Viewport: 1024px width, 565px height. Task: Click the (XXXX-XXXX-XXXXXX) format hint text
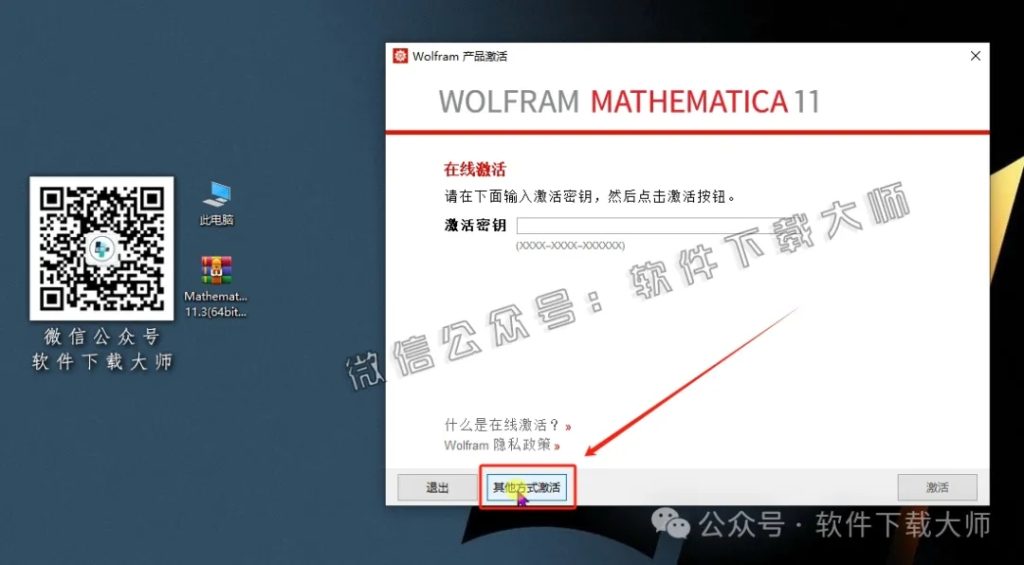pyautogui.click(x=570, y=246)
